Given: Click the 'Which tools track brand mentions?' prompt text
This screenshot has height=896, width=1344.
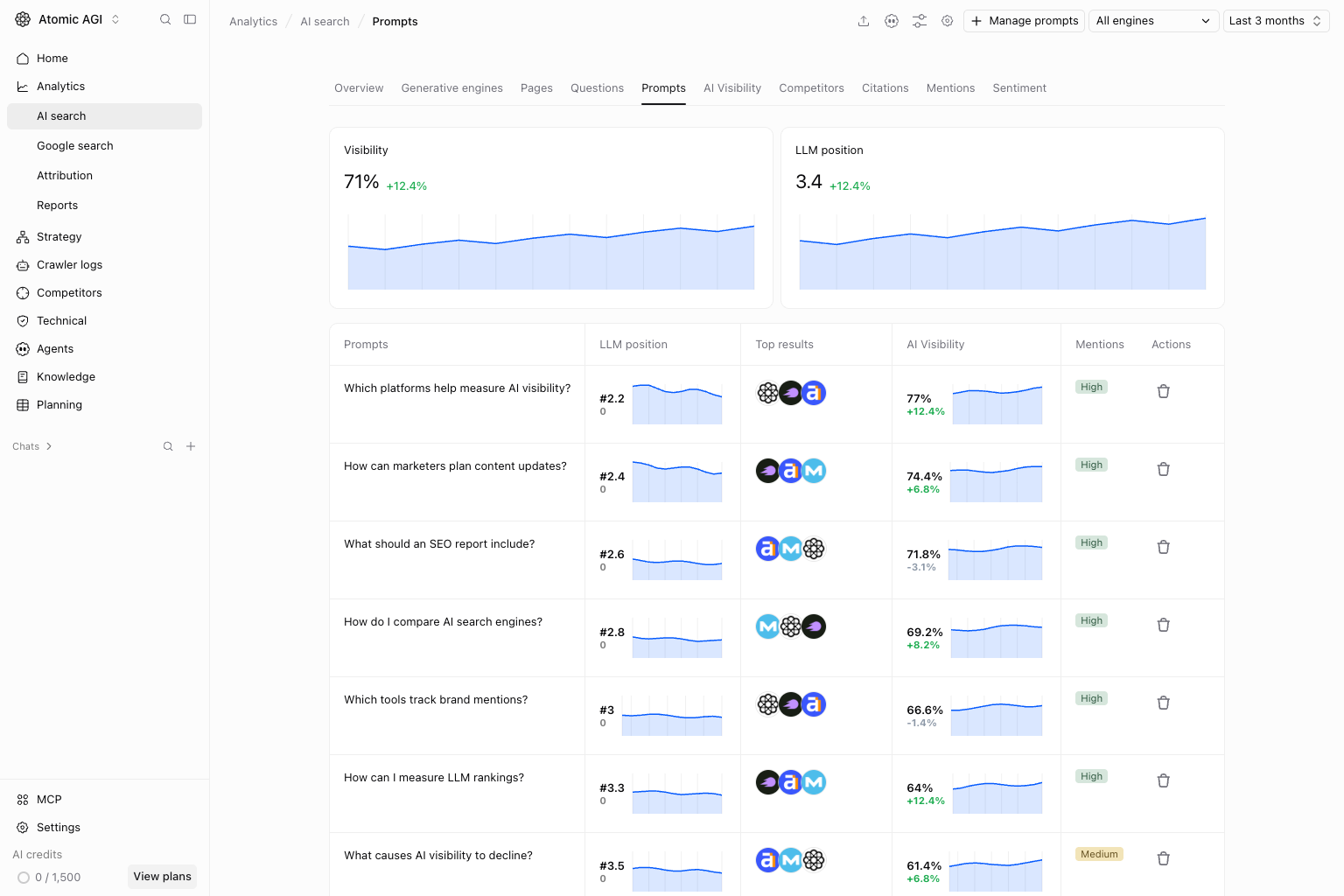Looking at the screenshot, I should coord(436,700).
